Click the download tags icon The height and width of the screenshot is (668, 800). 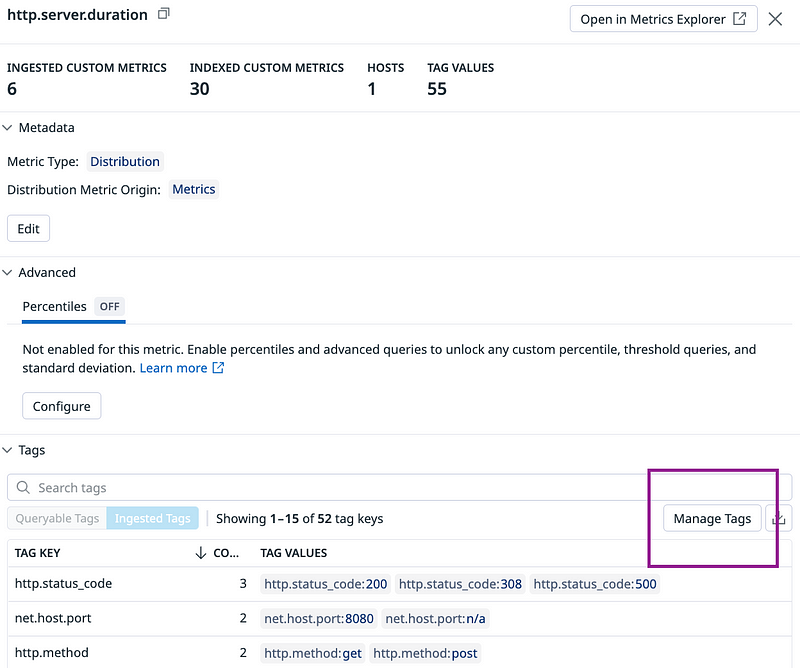pyautogui.click(x=781, y=518)
